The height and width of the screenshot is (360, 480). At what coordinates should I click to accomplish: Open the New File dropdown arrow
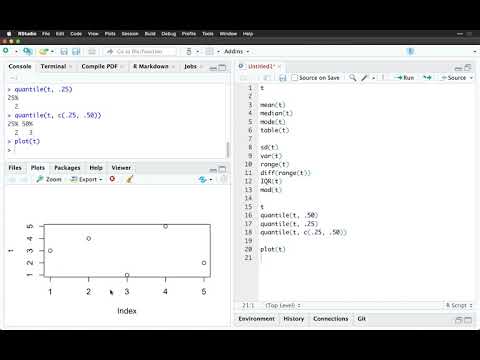(16, 51)
